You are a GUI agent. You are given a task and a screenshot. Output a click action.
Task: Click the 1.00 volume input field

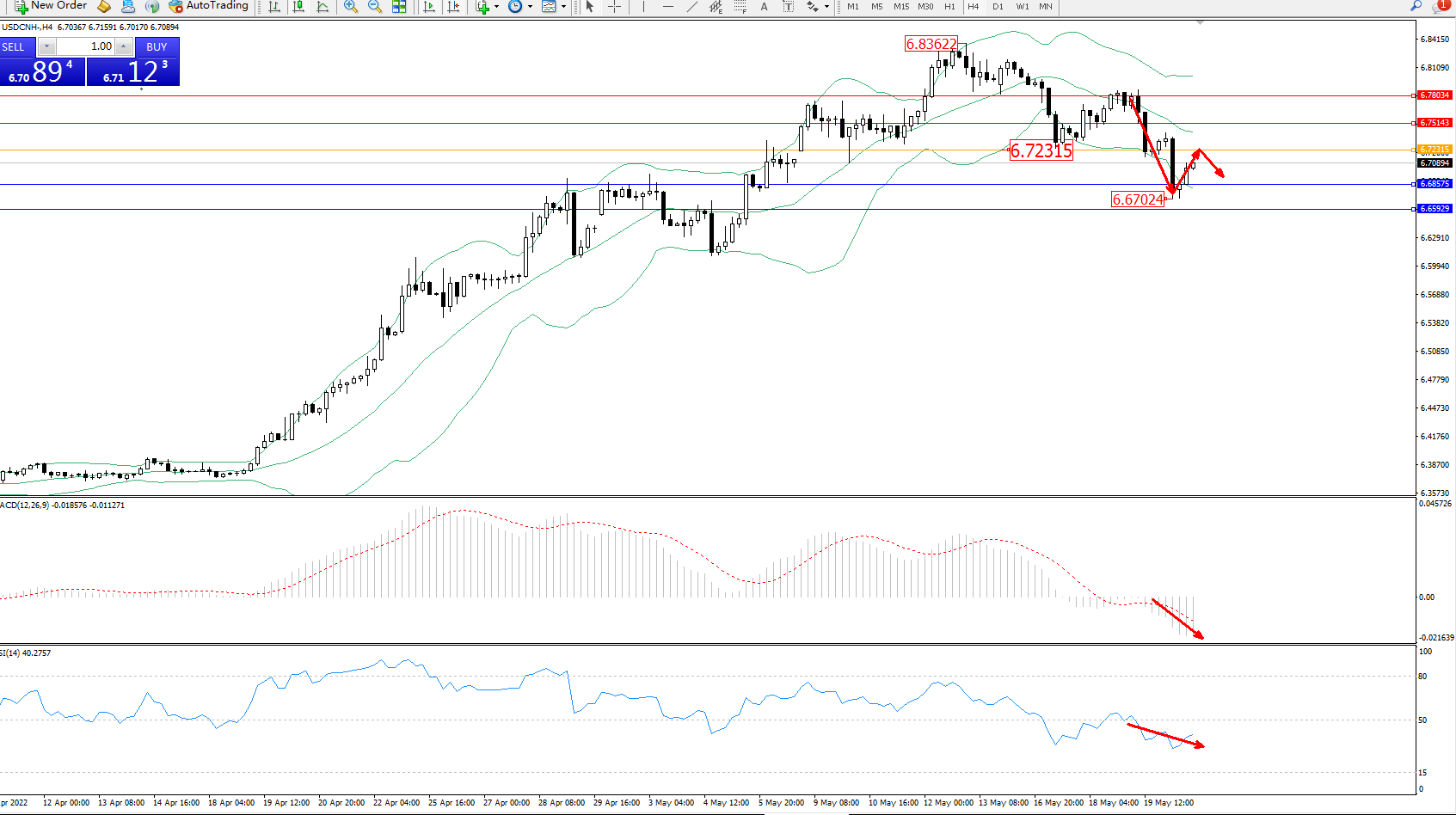click(x=86, y=46)
